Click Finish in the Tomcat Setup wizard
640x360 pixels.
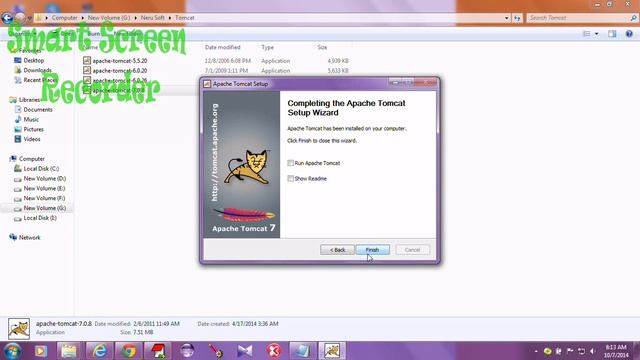pos(373,250)
